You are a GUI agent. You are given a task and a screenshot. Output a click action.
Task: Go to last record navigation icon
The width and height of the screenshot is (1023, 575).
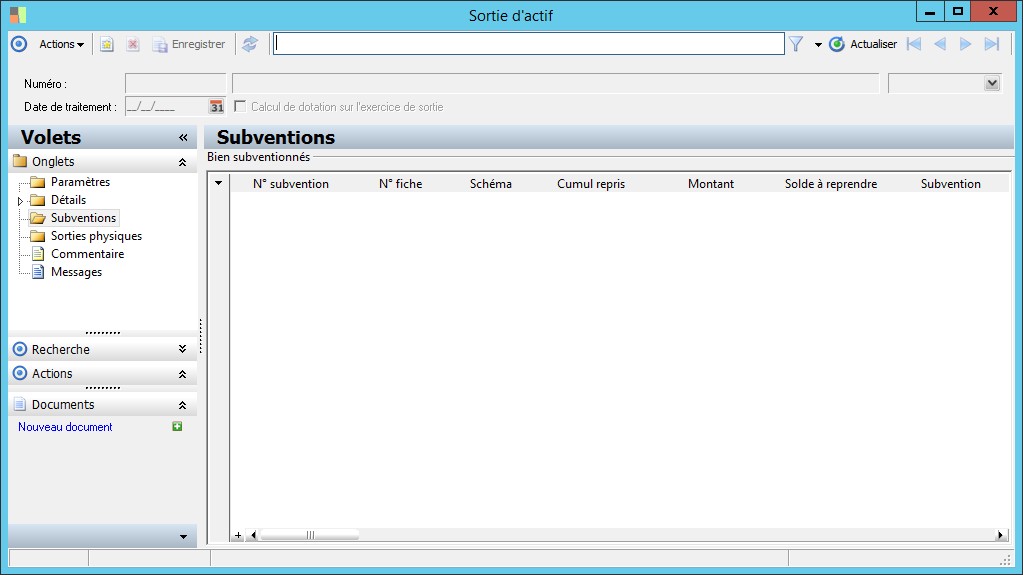click(992, 44)
